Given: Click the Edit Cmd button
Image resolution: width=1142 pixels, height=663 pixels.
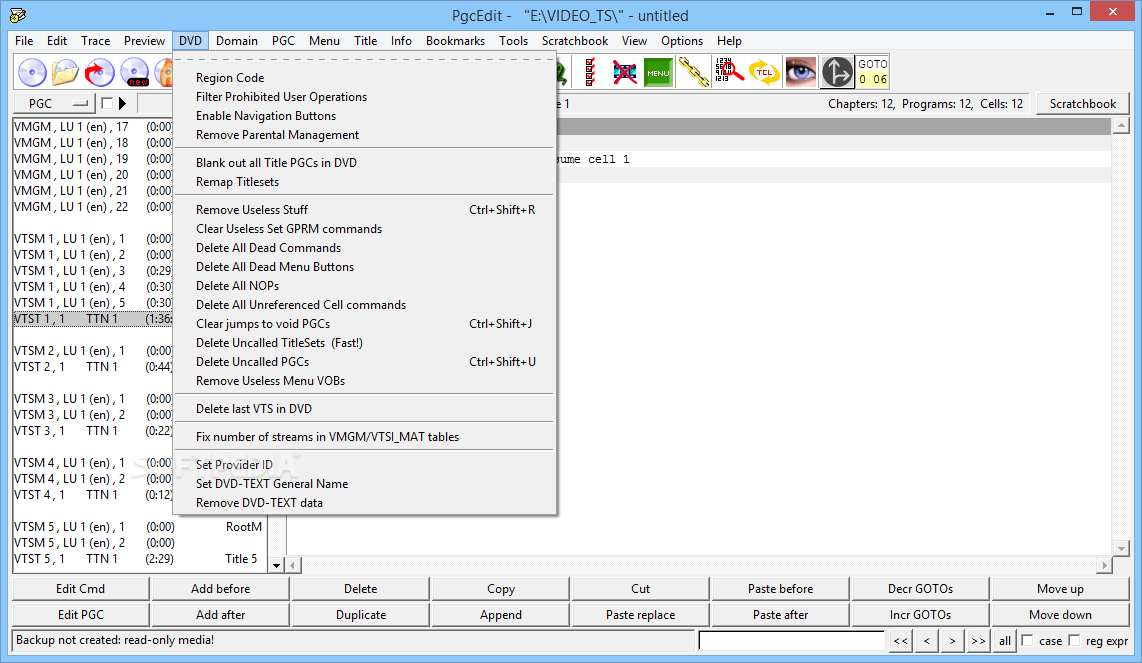Looking at the screenshot, I should click(x=80, y=589).
